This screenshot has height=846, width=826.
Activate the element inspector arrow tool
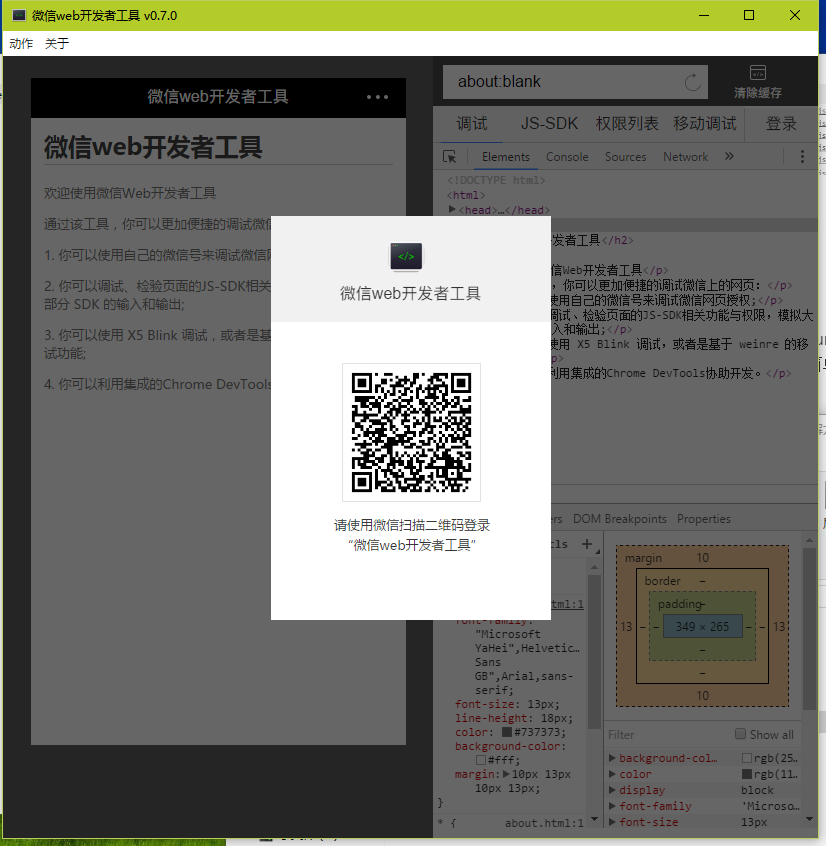click(x=450, y=157)
